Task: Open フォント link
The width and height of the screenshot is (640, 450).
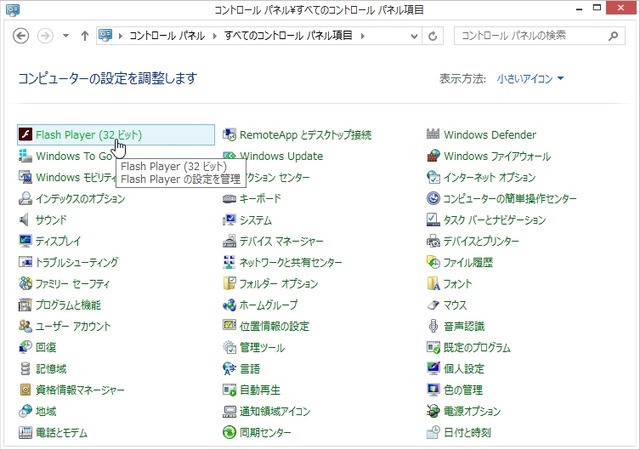Action: 458,283
